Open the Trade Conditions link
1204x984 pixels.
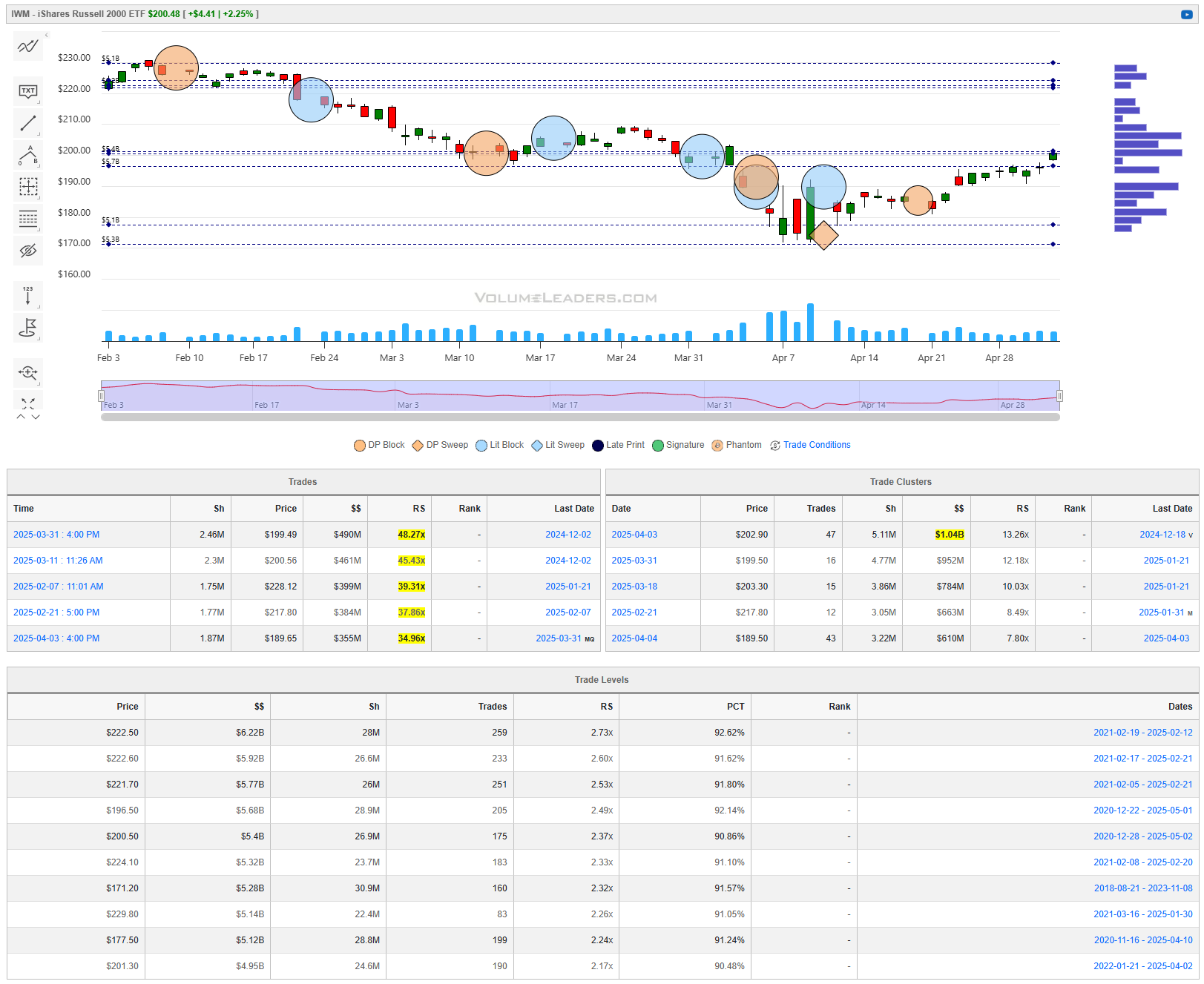tap(817, 445)
